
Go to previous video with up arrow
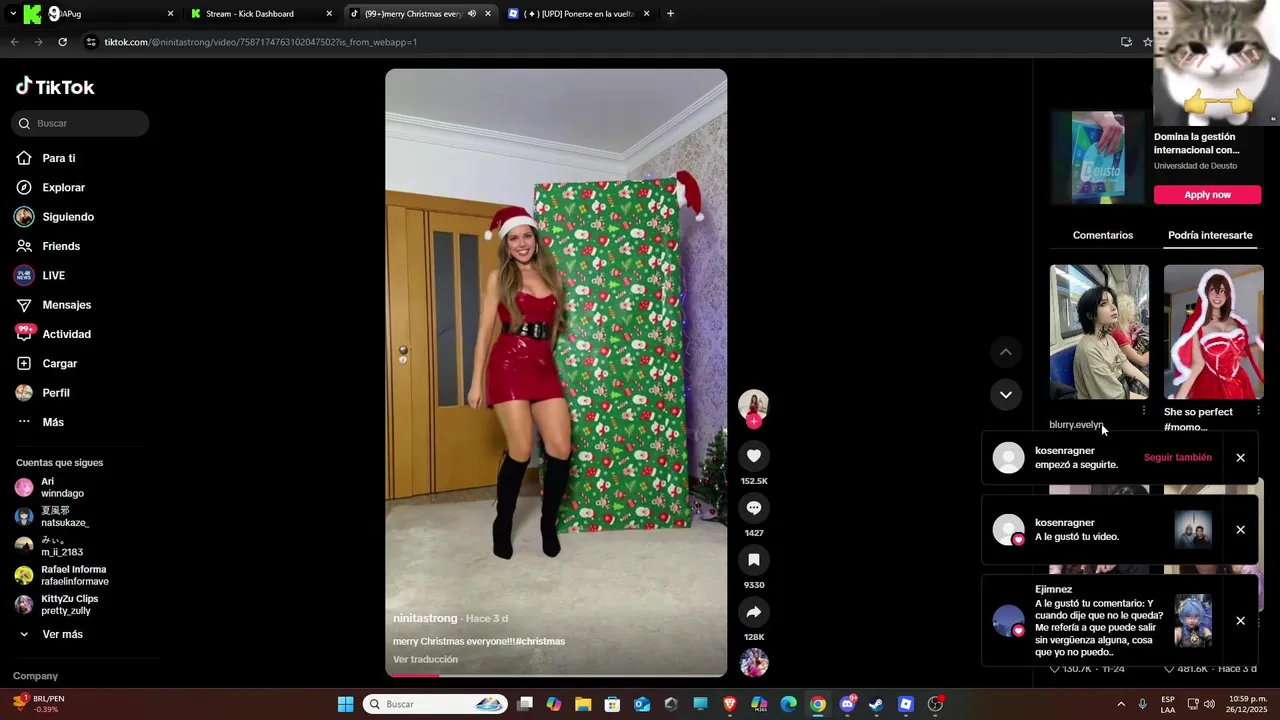pos(1006,352)
